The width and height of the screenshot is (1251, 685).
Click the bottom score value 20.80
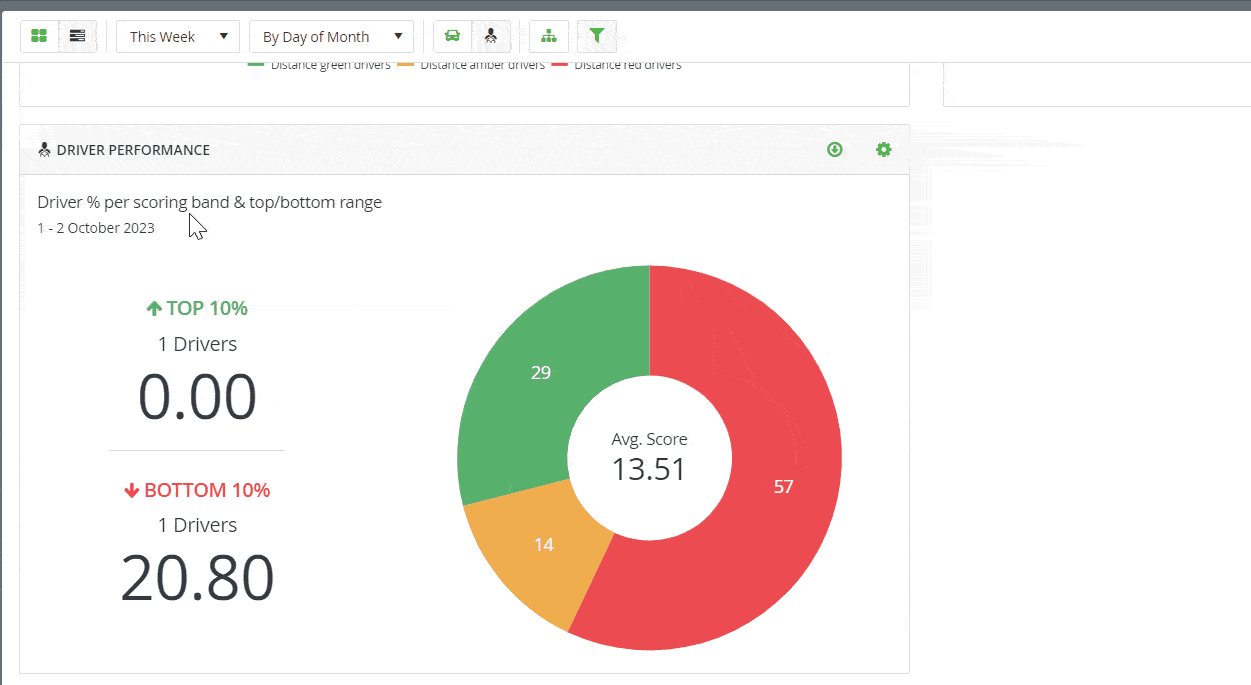pyautogui.click(x=197, y=578)
